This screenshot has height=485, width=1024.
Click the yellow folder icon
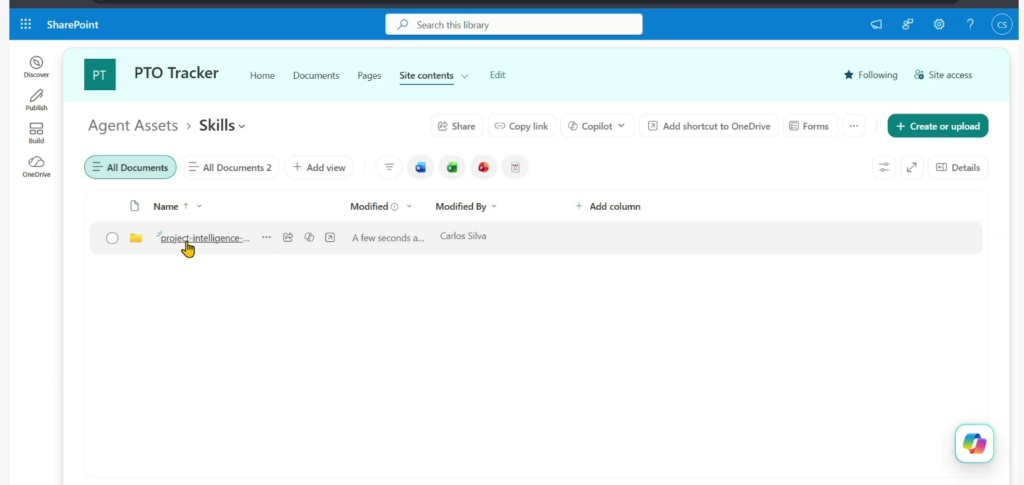[x=136, y=238]
